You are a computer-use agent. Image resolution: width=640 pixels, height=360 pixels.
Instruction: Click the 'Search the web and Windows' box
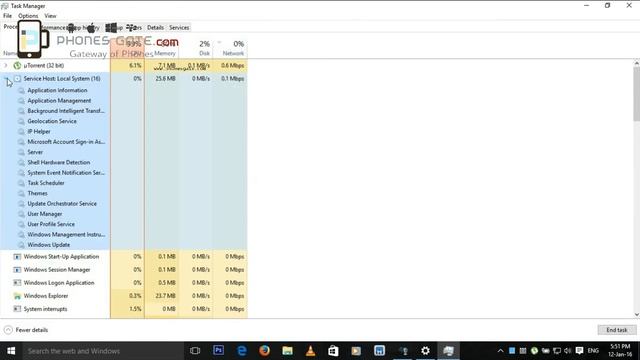coord(102,351)
